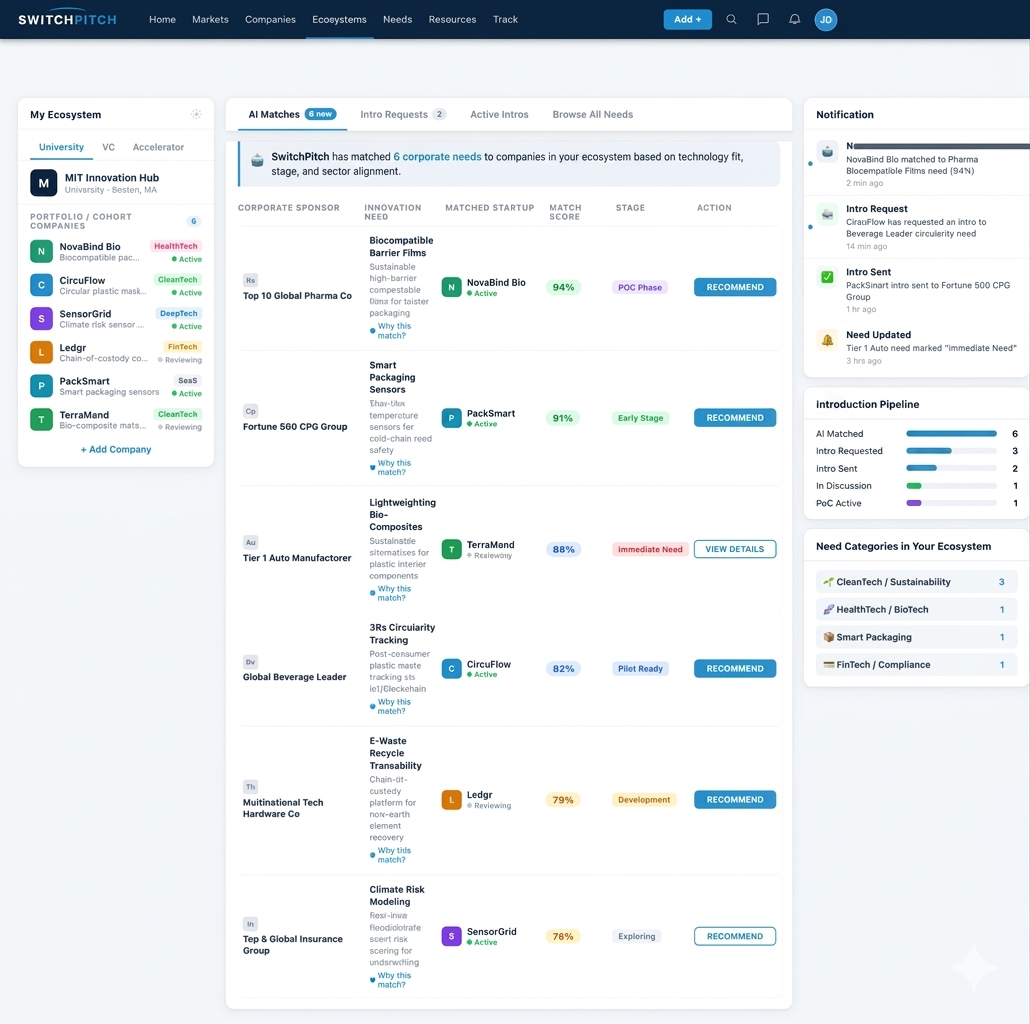
Task: Recommend PackSmart for Fortune 500 CPG
Action: (x=734, y=418)
